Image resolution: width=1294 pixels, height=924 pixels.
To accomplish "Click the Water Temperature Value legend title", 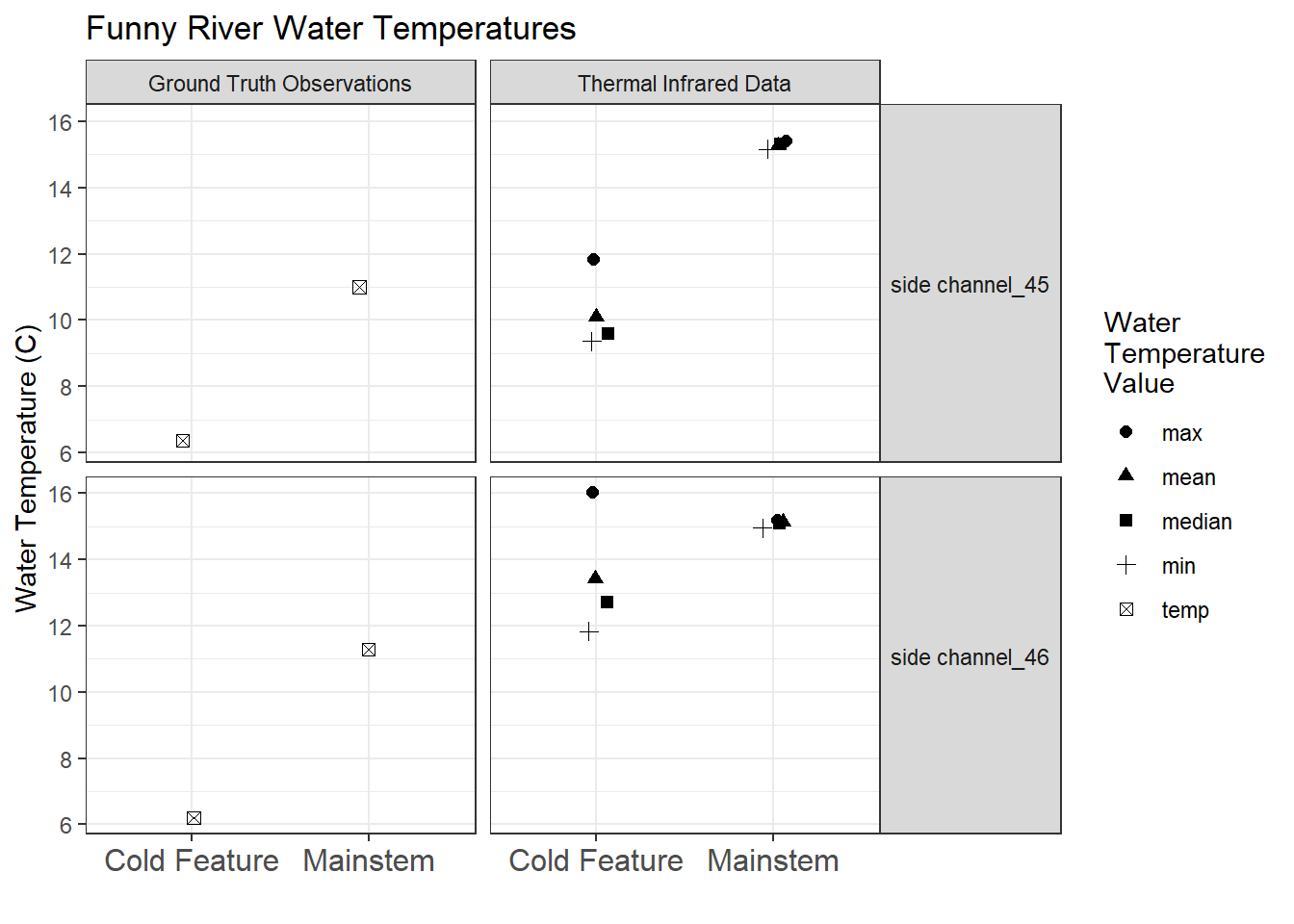I will (1183, 353).
